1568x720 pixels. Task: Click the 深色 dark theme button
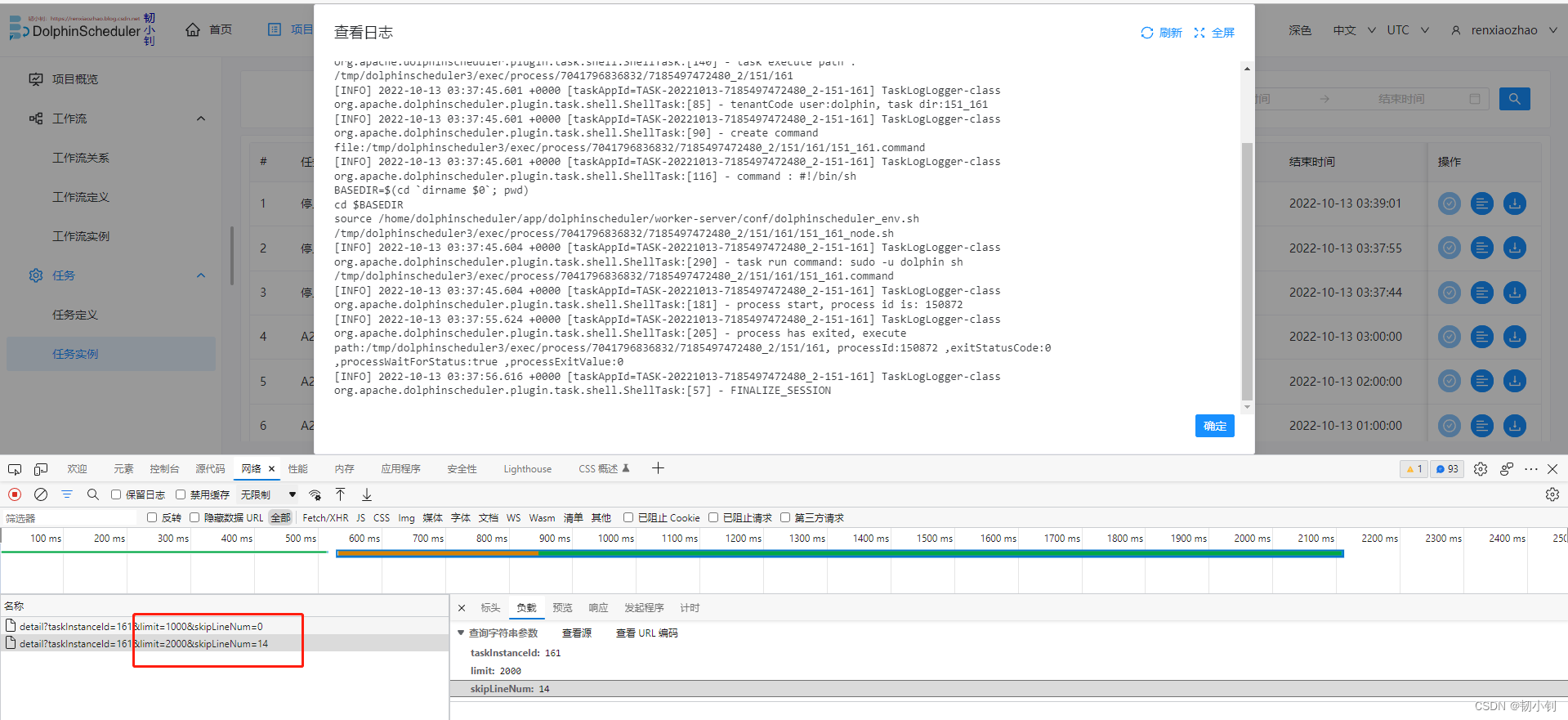(x=1300, y=30)
